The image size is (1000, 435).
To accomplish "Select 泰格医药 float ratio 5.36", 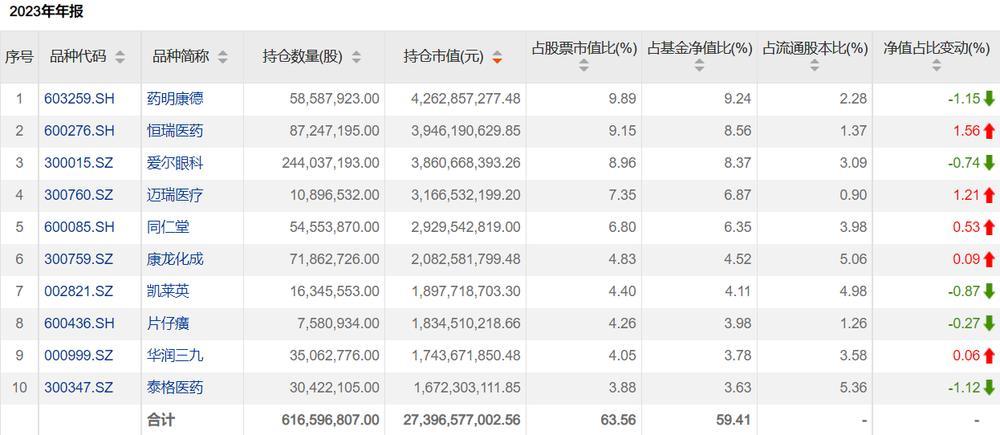I will click(x=854, y=387).
